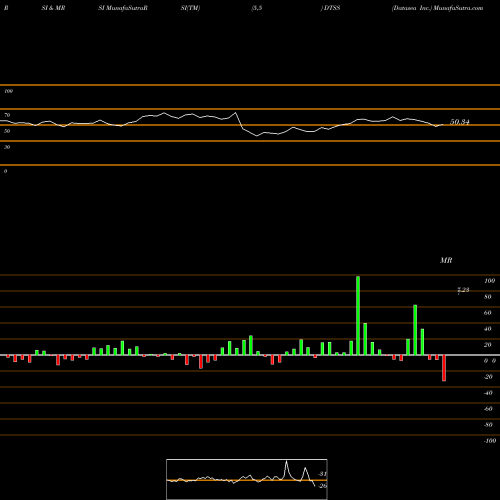The width and height of the screenshot is (500, 500).
Task: Click the -40 label on the MR axis
Action: (488, 393)
